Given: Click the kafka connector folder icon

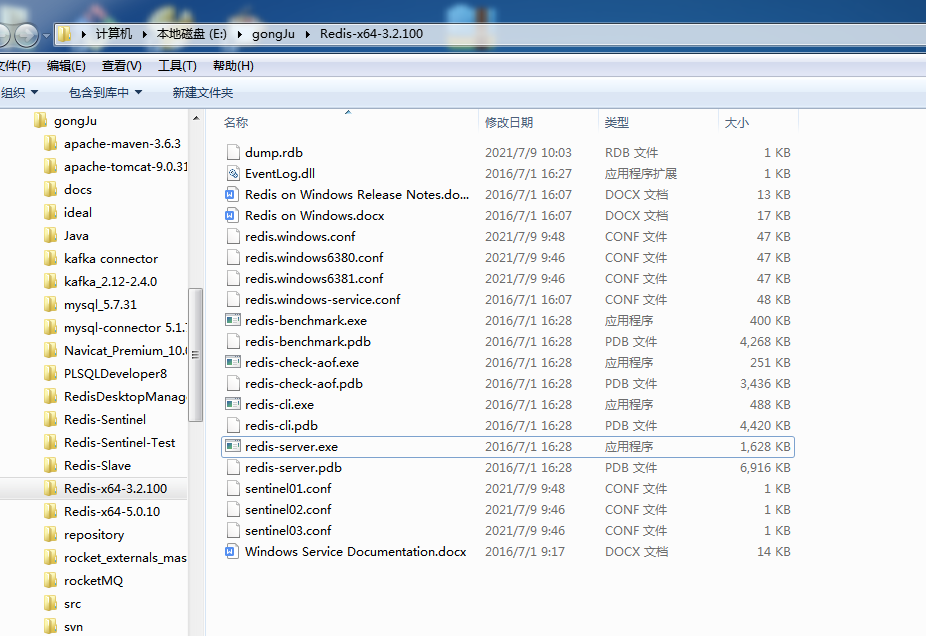Looking at the screenshot, I should point(51,259).
